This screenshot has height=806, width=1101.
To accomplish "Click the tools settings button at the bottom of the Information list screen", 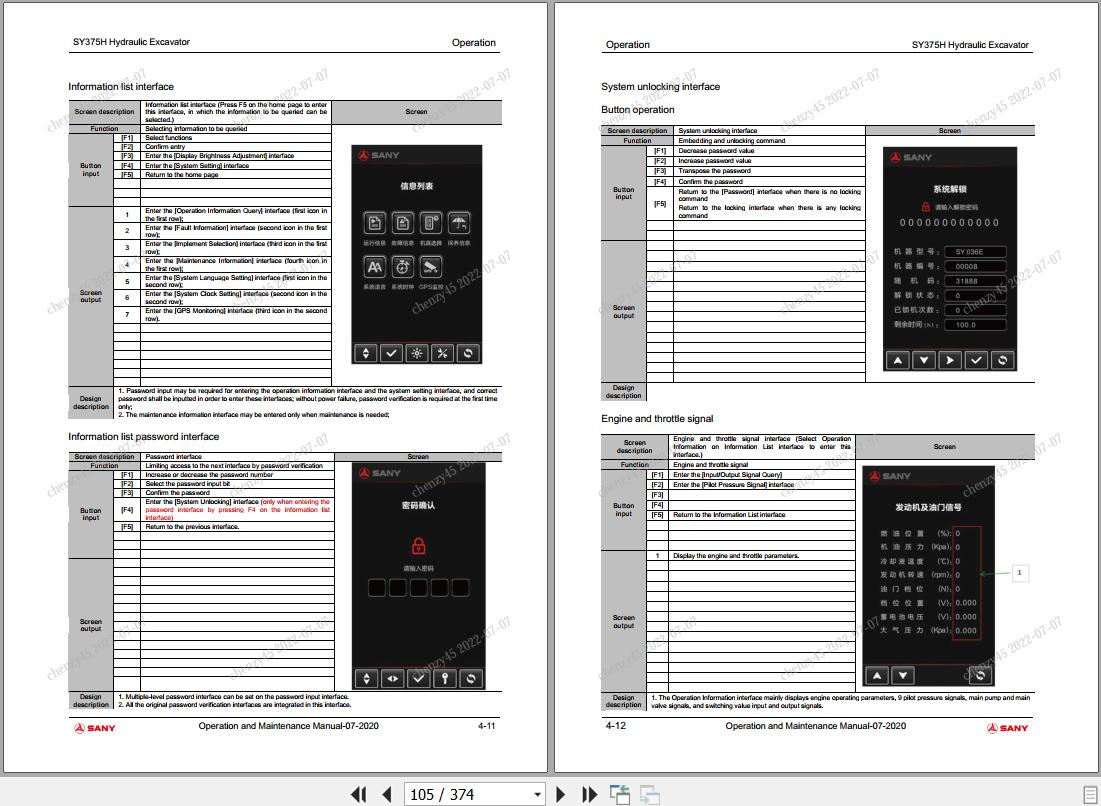I will pyautogui.click(x=442, y=353).
